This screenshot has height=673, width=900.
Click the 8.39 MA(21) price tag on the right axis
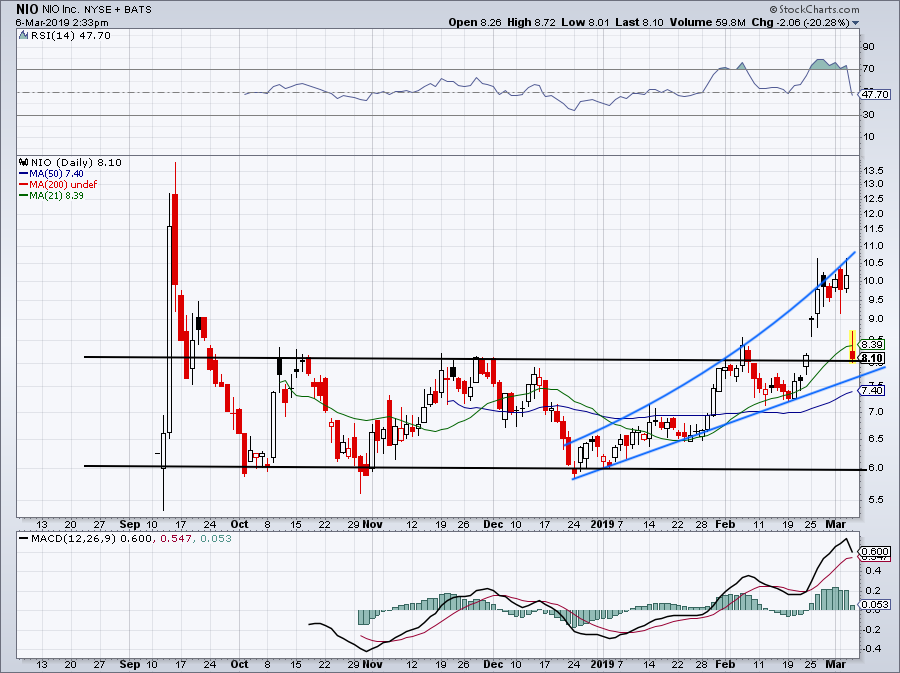[x=872, y=345]
